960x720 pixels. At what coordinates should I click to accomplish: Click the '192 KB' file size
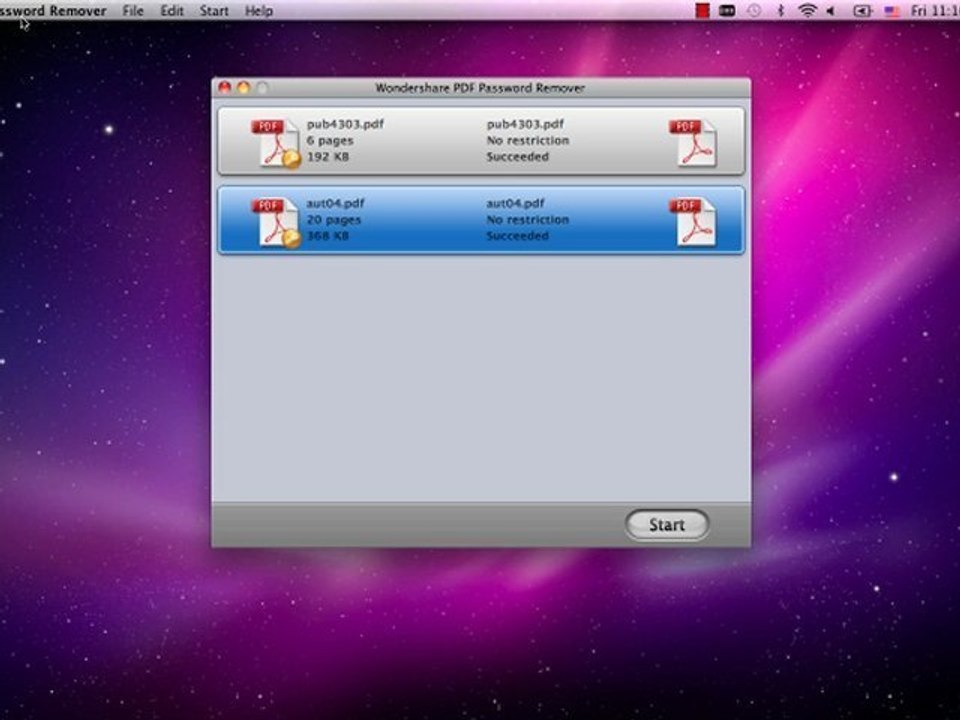click(x=328, y=157)
